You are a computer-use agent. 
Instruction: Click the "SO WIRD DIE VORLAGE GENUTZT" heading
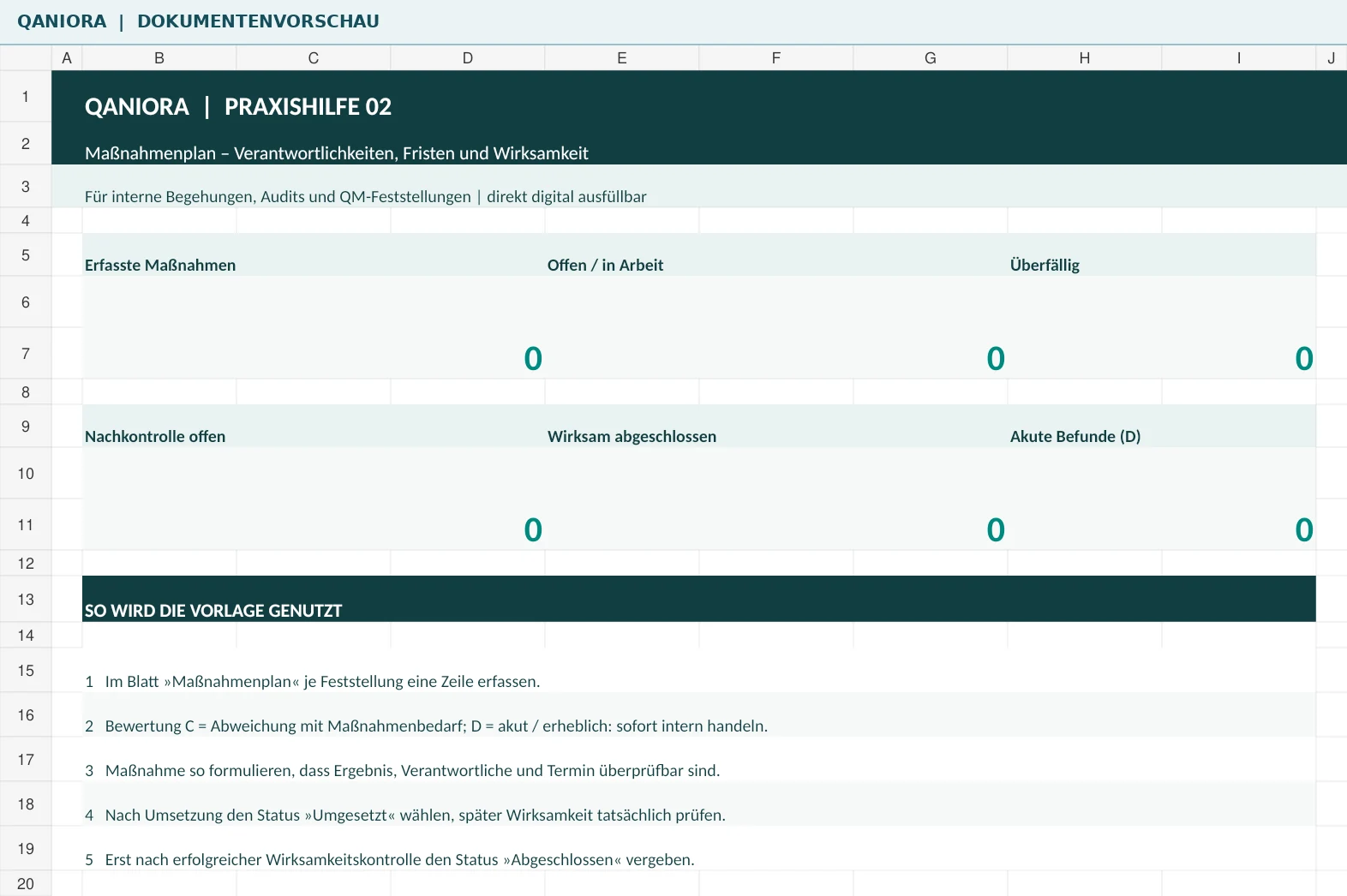click(x=213, y=611)
